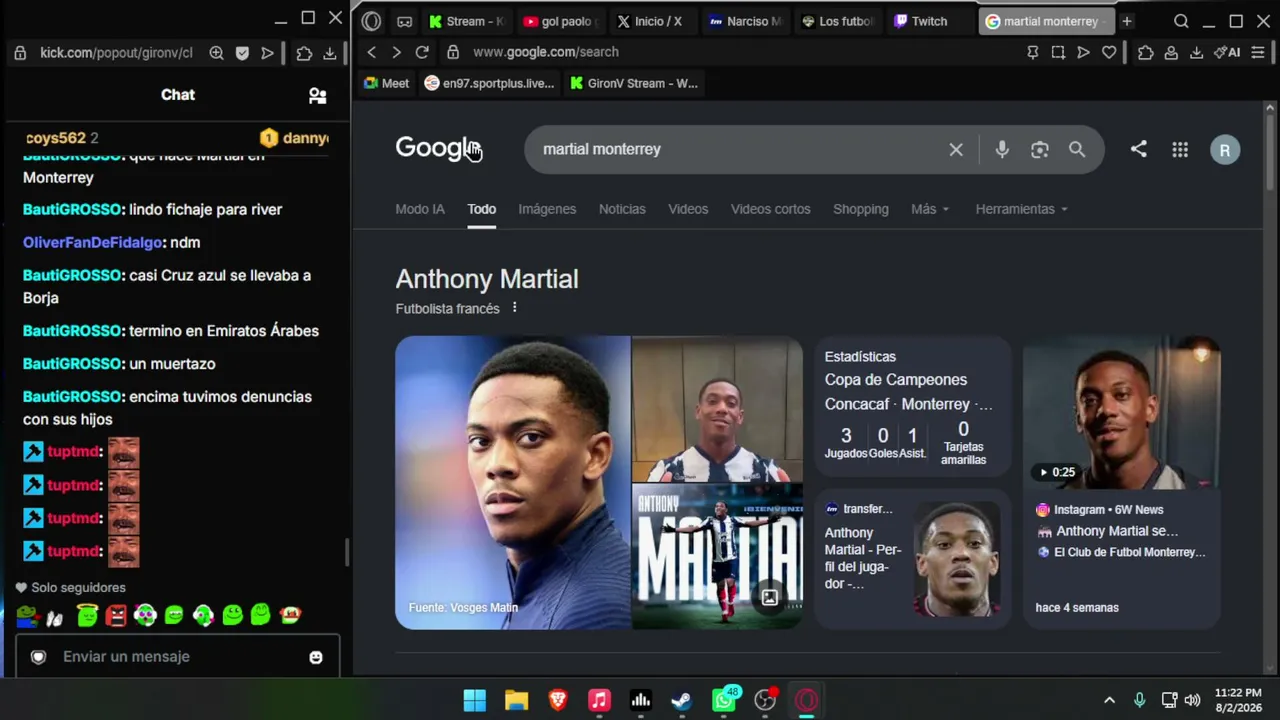Open the en97.sportplus.live bookmark

pos(489,83)
